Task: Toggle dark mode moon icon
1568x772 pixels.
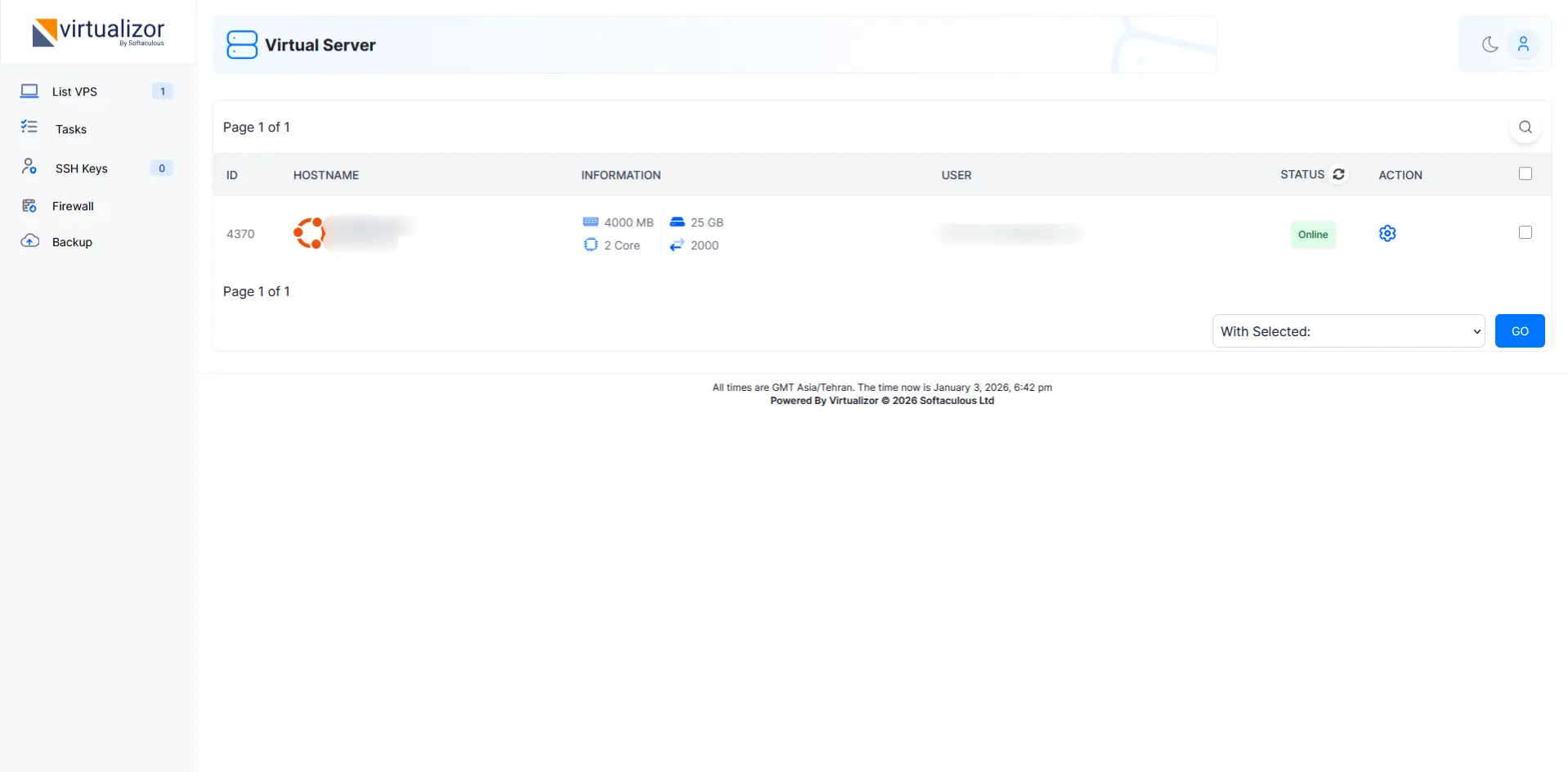Action: click(x=1490, y=44)
